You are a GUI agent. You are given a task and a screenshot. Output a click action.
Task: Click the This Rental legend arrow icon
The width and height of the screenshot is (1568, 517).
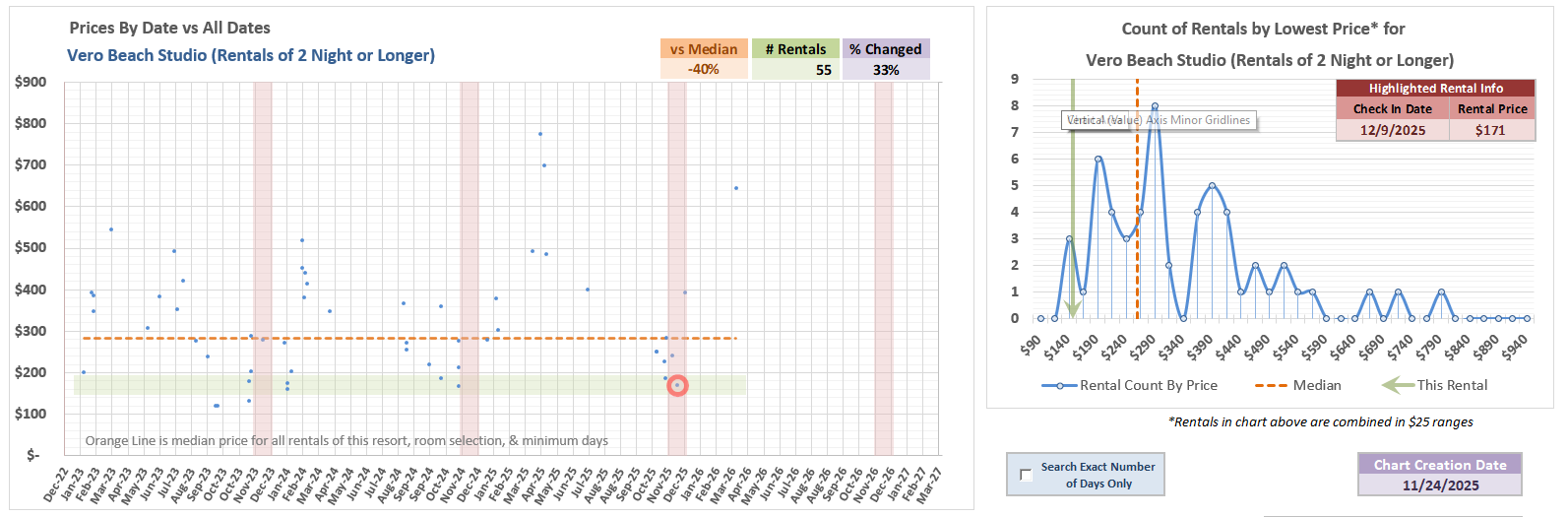coord(1398,386)
